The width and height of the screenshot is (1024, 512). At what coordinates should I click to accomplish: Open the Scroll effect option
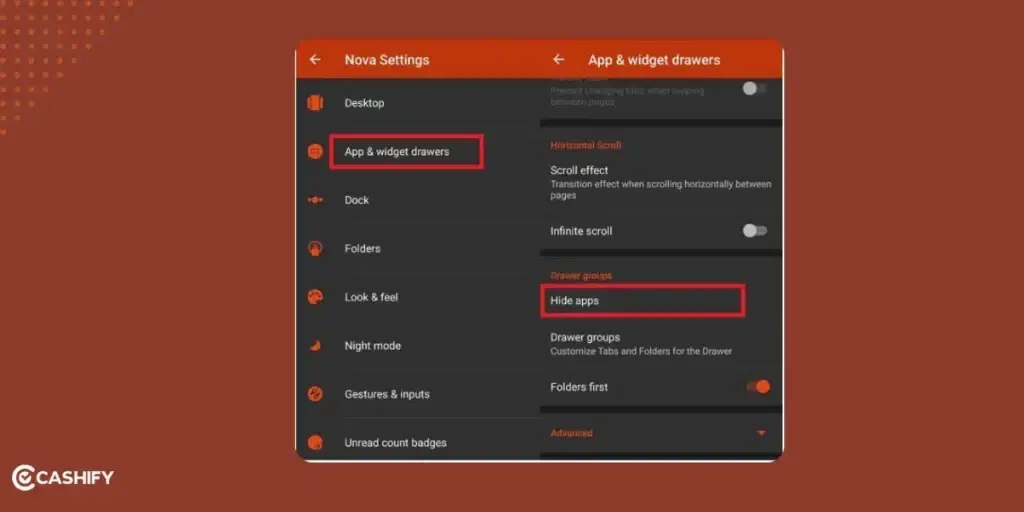point(661,183)
